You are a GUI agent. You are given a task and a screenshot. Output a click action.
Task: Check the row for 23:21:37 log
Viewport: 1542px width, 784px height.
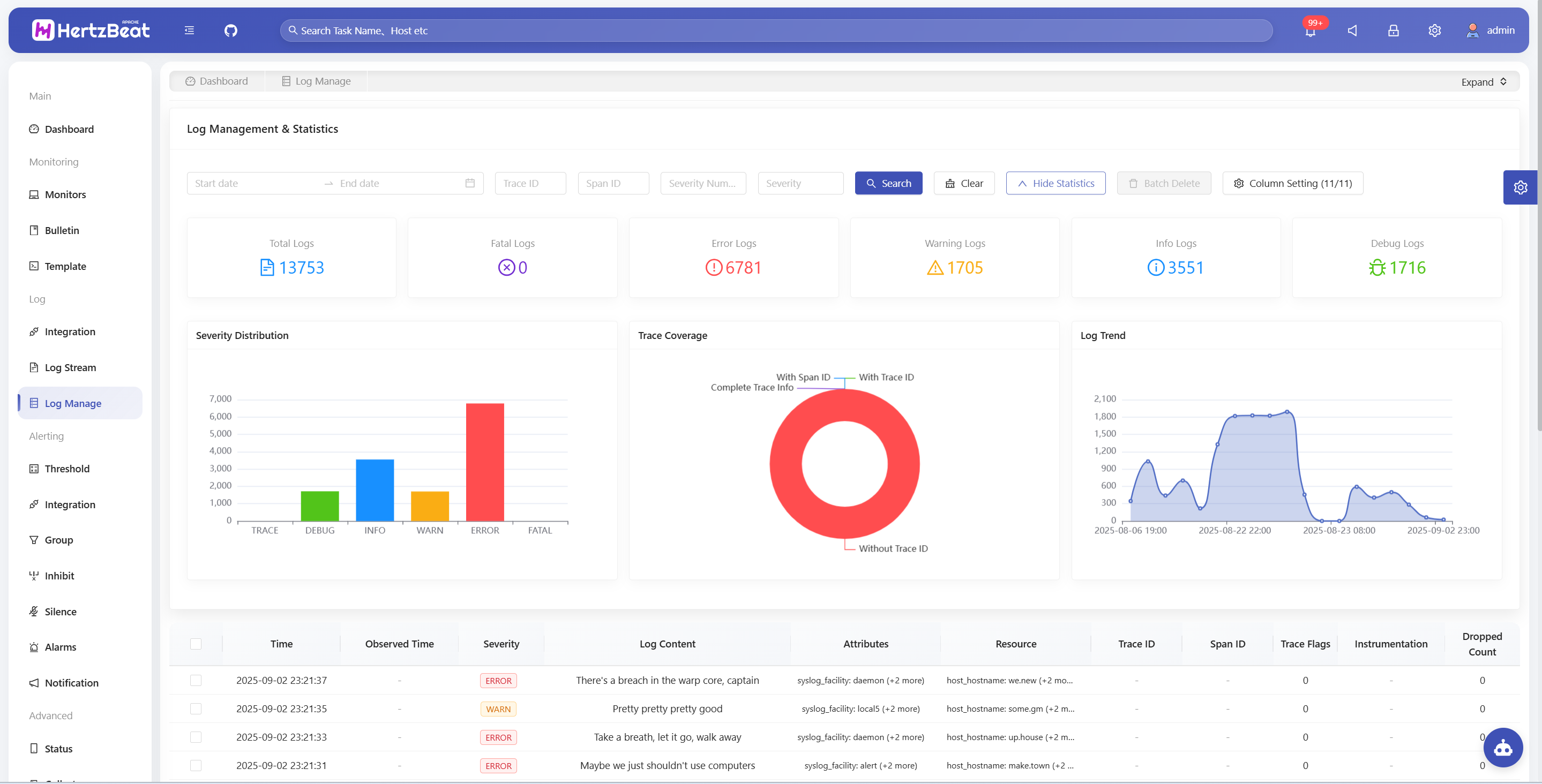196,680
